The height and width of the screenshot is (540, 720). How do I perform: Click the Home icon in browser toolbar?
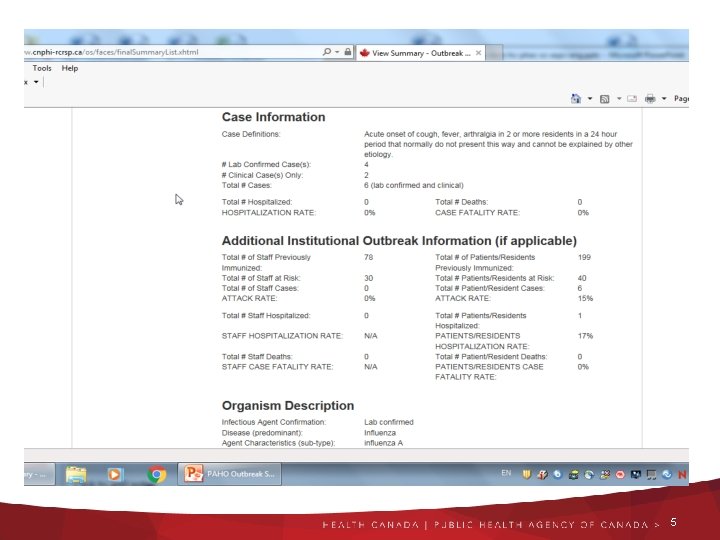pos(575,98)
